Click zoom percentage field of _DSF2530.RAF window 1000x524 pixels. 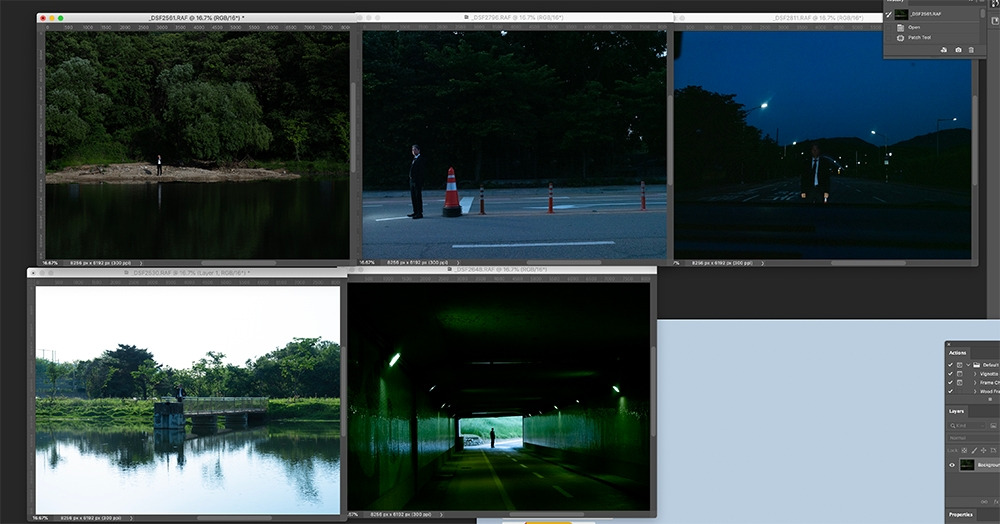[x=40, y=518]
